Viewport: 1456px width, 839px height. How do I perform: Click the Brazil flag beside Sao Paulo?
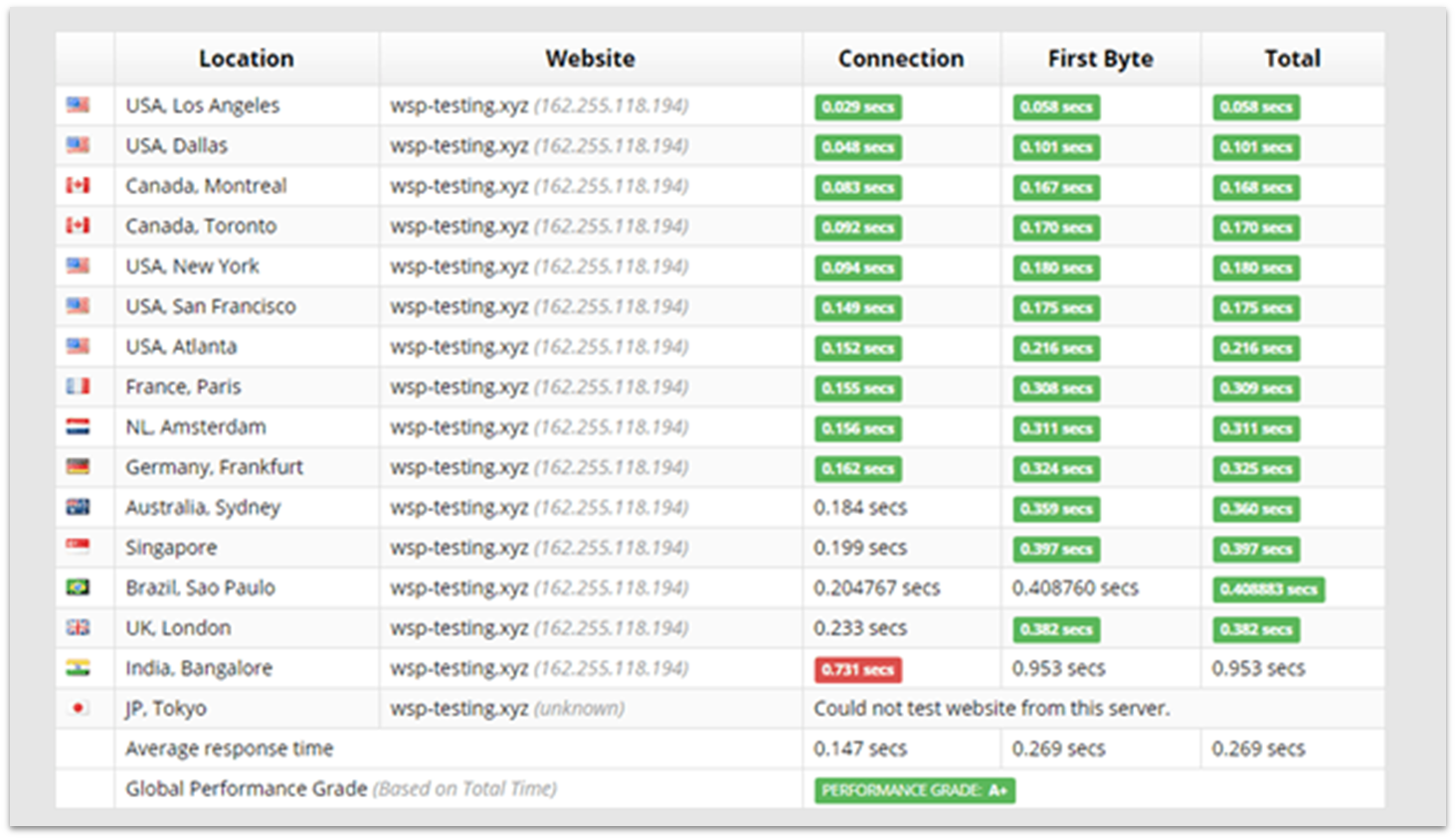[x=78, y=587]
